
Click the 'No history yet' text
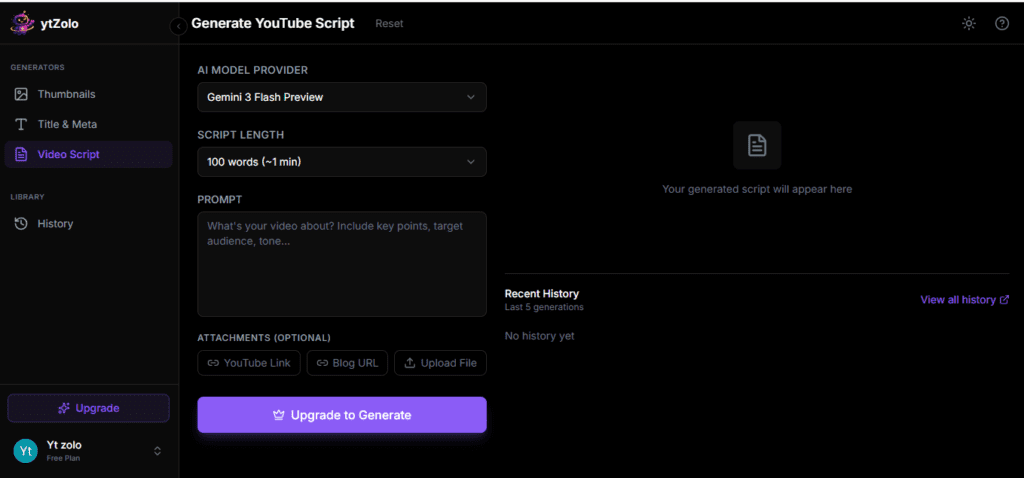tap(539, 336)
